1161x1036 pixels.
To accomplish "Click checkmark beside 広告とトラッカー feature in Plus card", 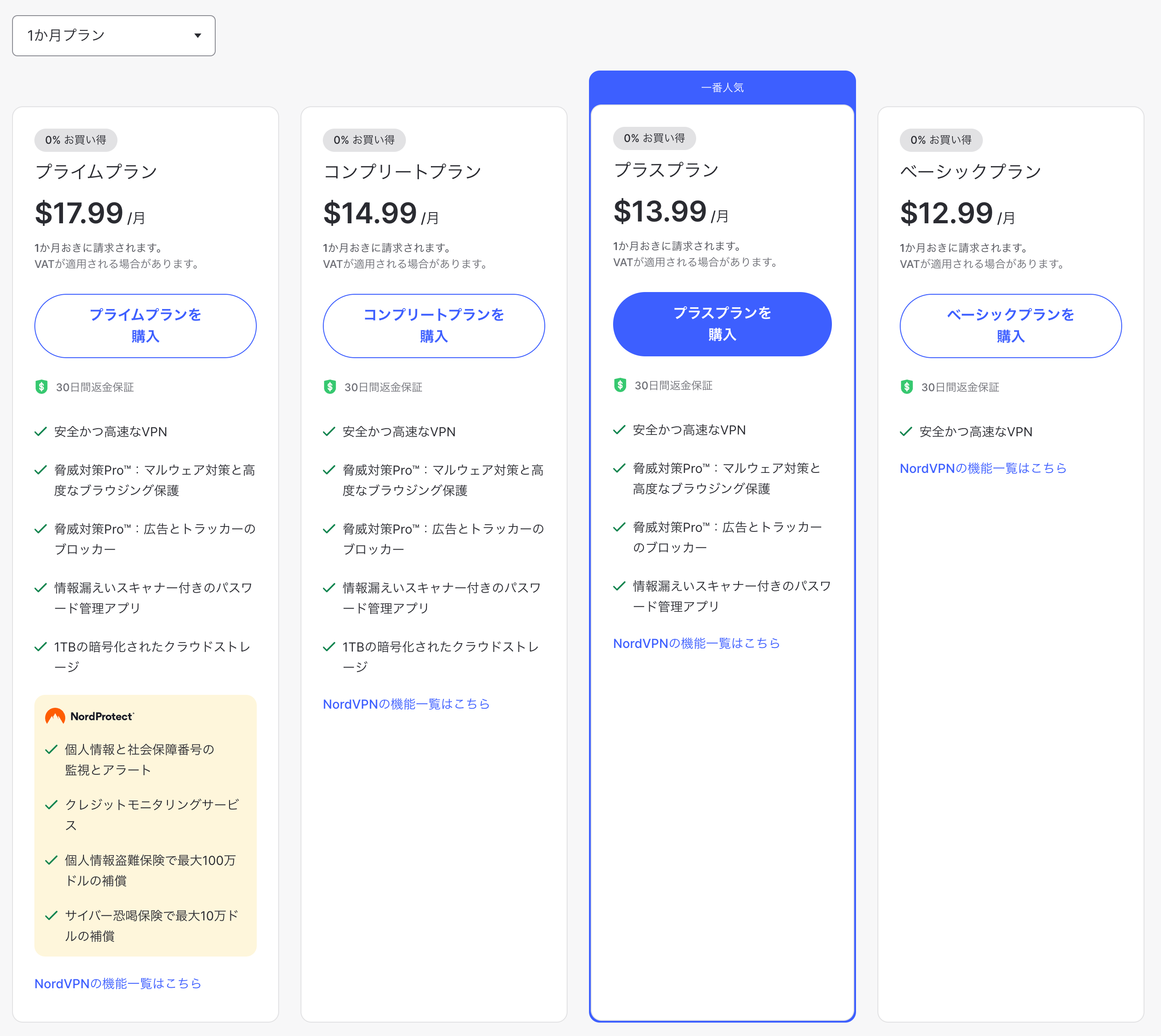I will (619, 527).
